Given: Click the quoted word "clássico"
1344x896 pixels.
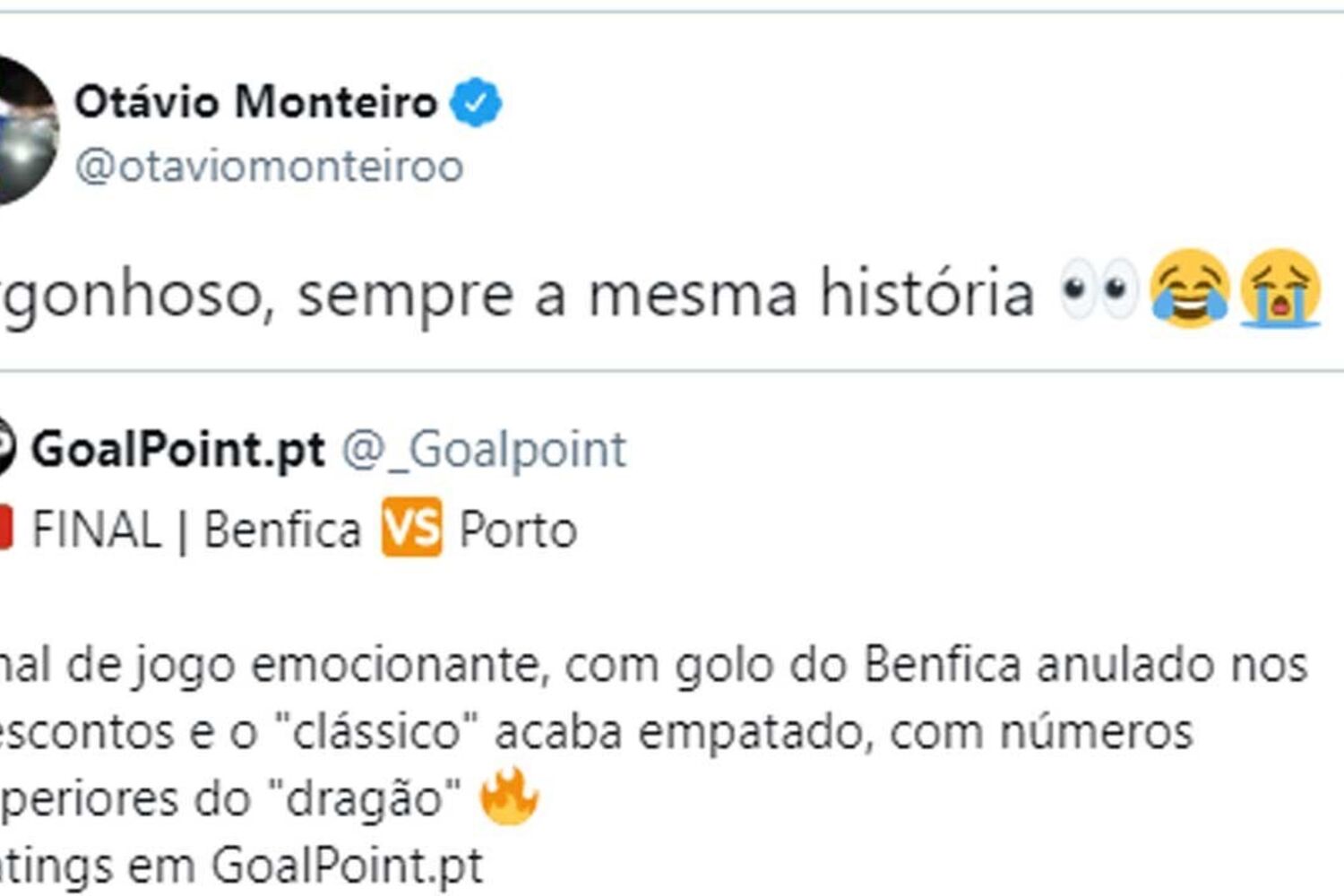Looking at the screenshot, I should tap(376, 732).
